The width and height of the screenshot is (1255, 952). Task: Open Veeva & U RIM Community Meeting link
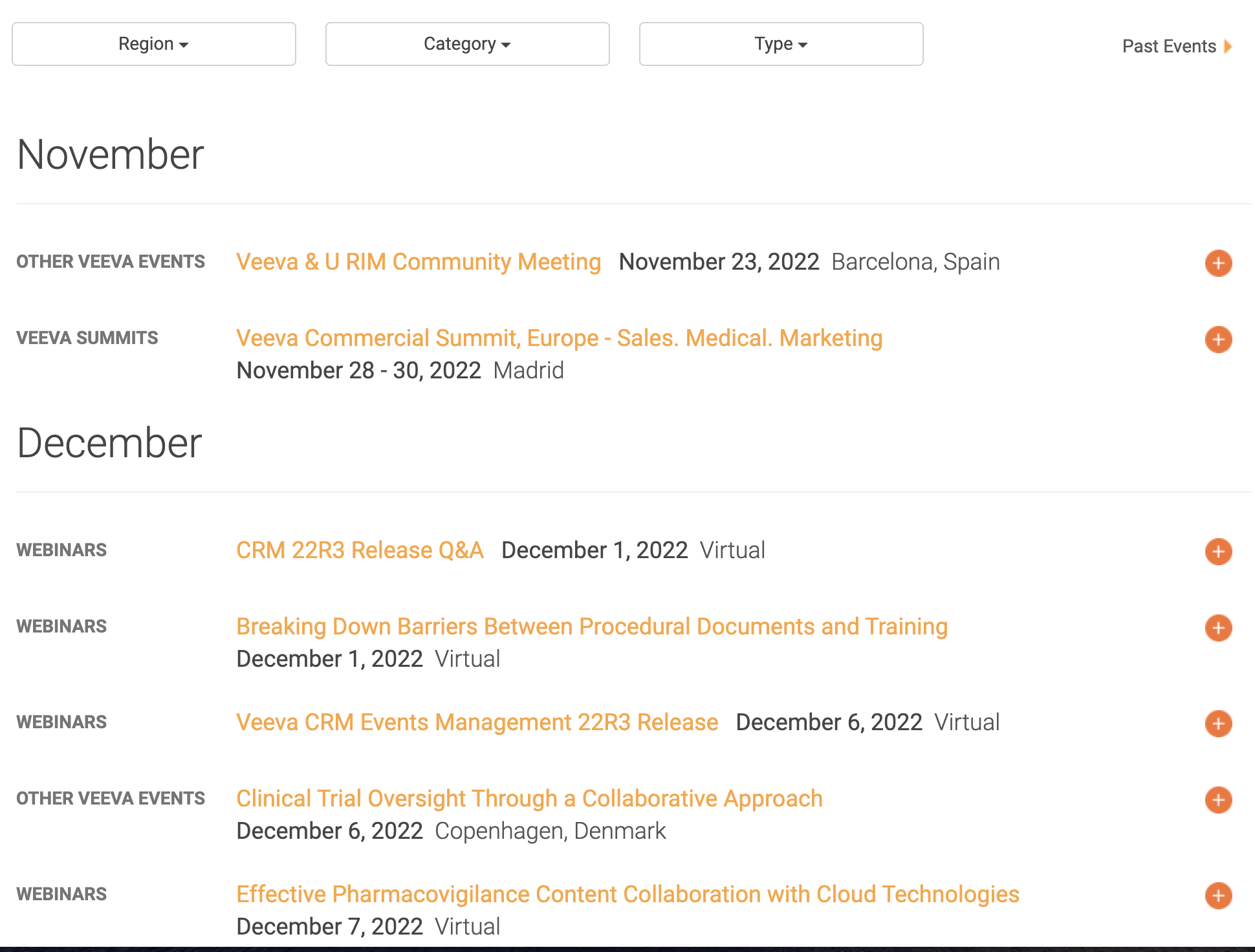(419, 262)
